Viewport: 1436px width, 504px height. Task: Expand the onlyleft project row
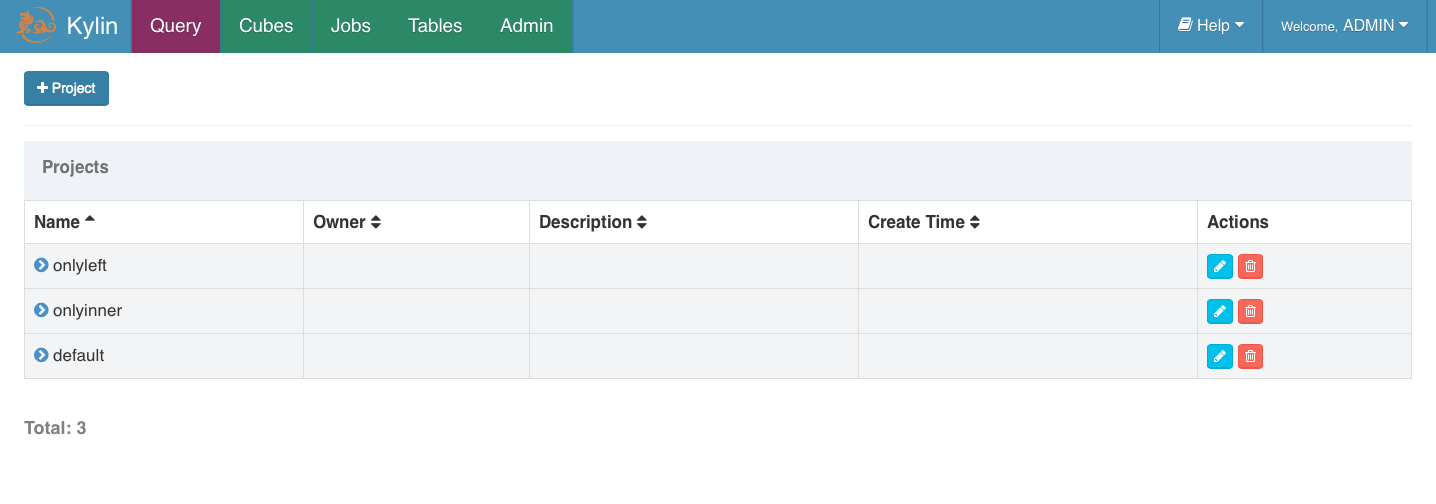pyautogui.click(x=41, y=265)
